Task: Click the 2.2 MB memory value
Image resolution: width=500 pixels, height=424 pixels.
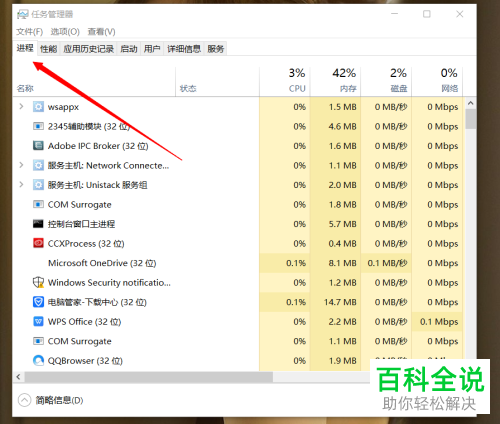Action: click(x=342, y=322)
